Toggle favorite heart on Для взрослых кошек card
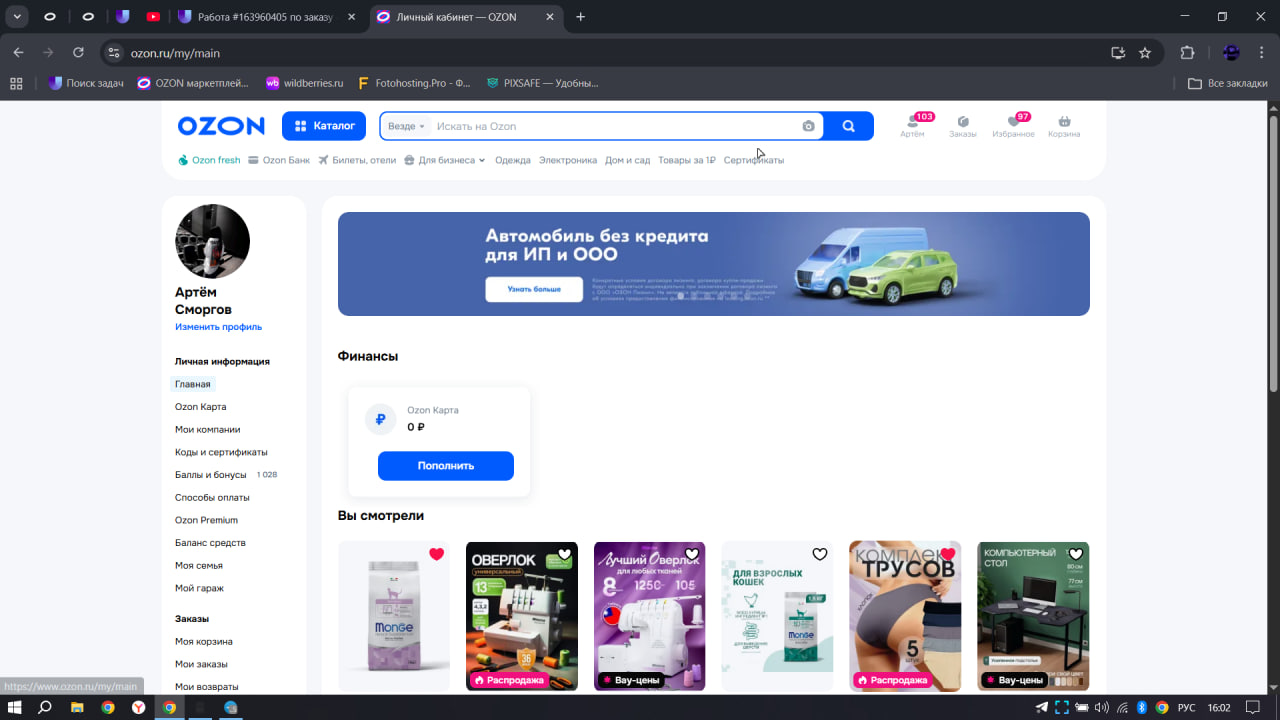This screenshot has width=1280, height=720. pyautogui.click(x=820, y=554)
